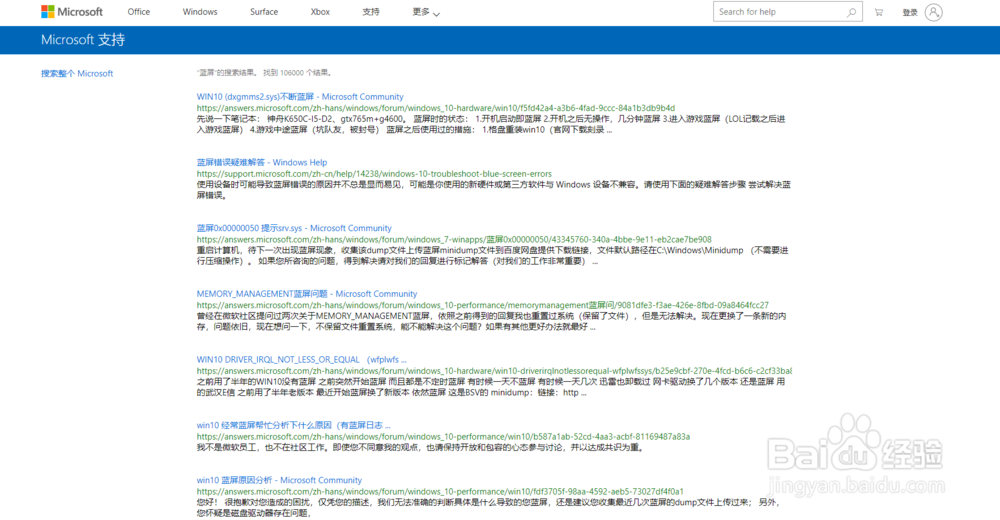Click the search magnifier icon
Screen dimensions: 1000x520
(x=851, y=12)
